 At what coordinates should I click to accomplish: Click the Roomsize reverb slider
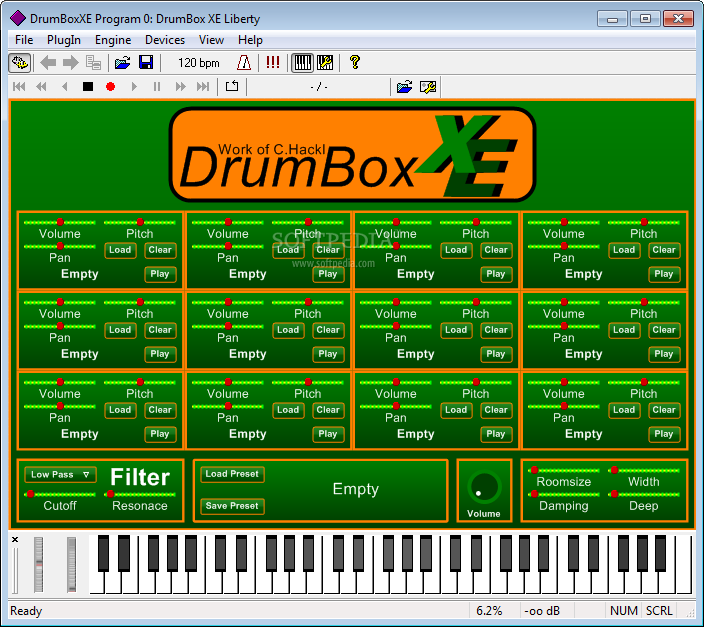pos(563,470)
